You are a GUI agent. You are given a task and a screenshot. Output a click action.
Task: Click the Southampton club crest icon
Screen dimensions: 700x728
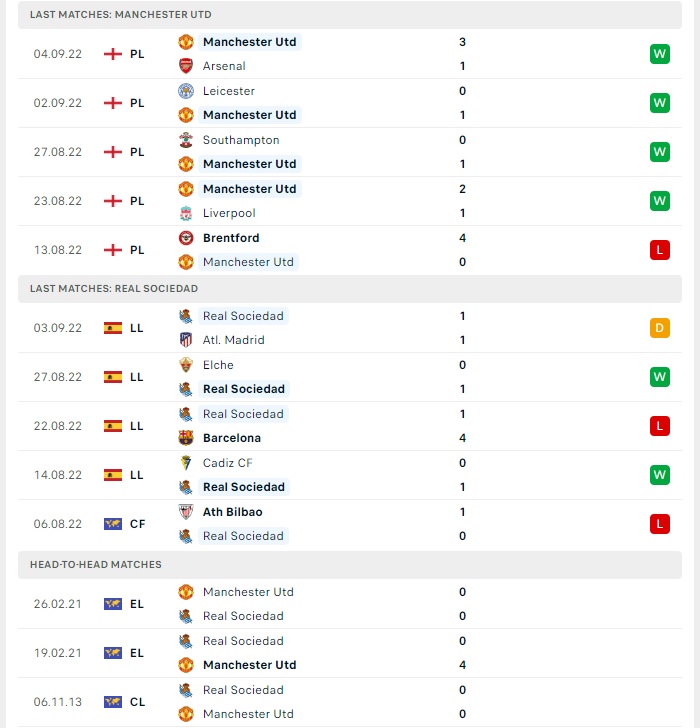(x=186, y=140)
